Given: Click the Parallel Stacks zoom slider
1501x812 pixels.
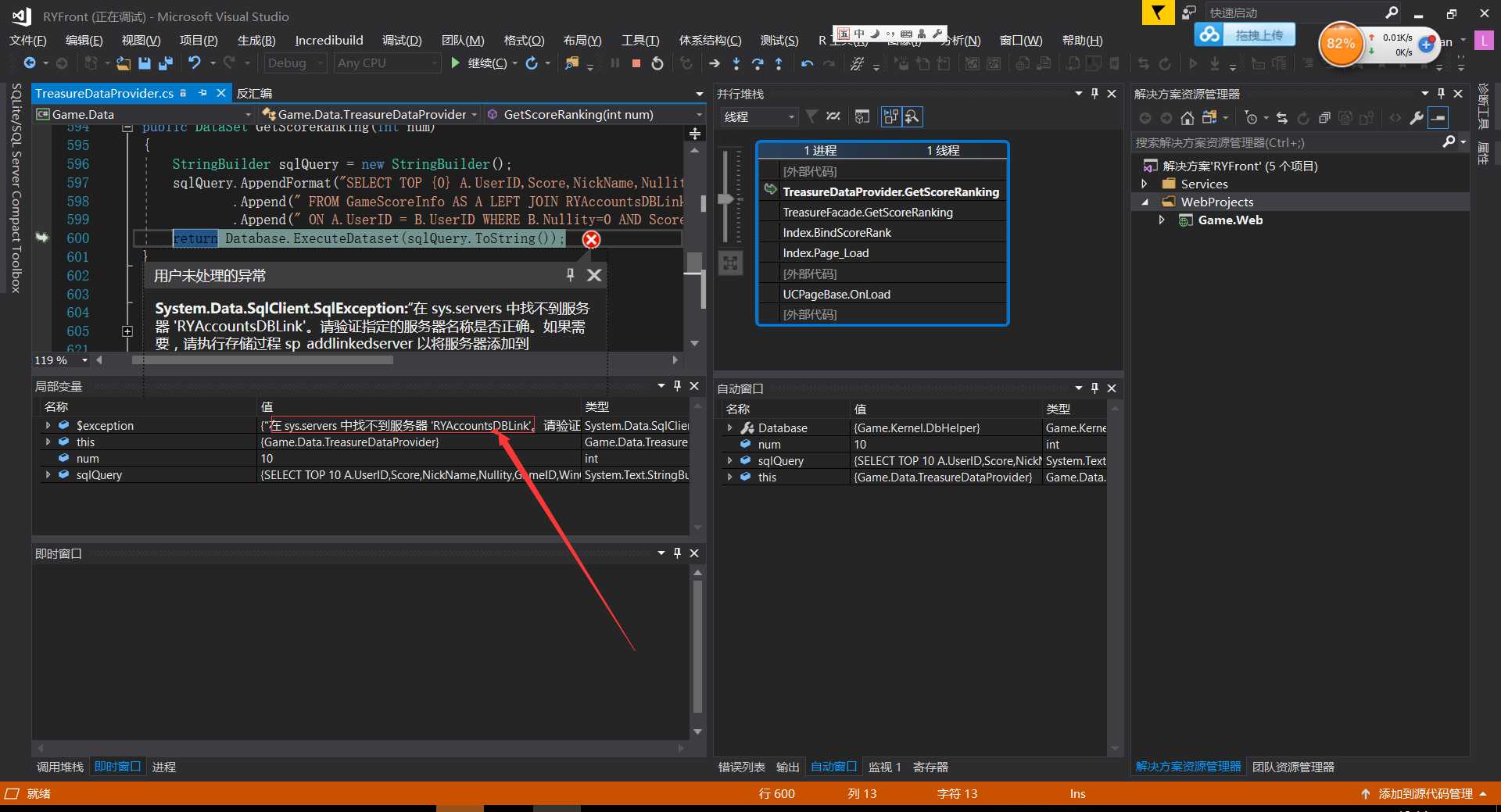Looking at the screenshot, I should (727, 199).
